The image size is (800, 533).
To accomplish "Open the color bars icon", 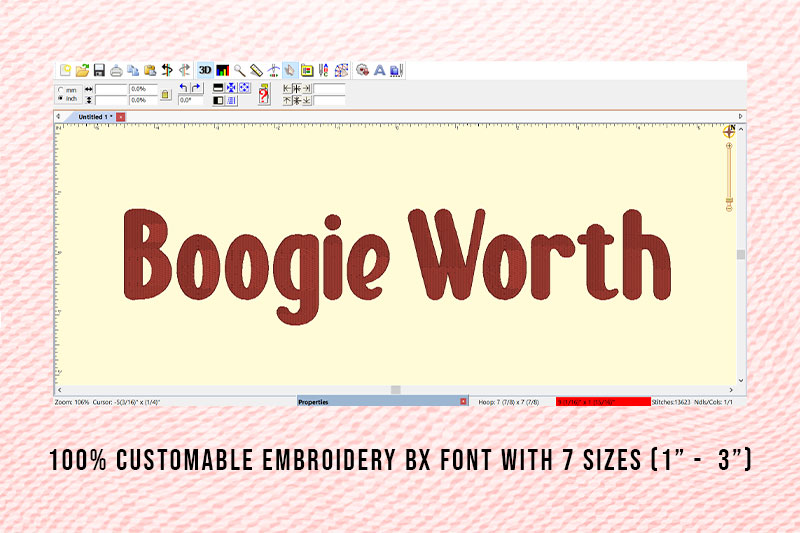I will click(222, 70).
